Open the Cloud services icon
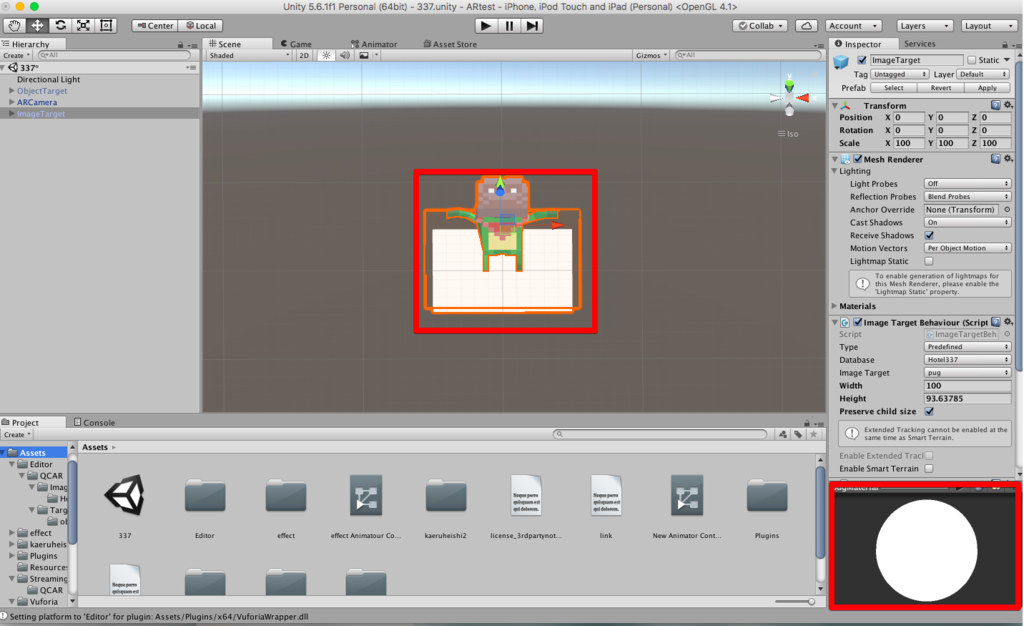This screenshot has height=626, width=1024. point(807,25)
